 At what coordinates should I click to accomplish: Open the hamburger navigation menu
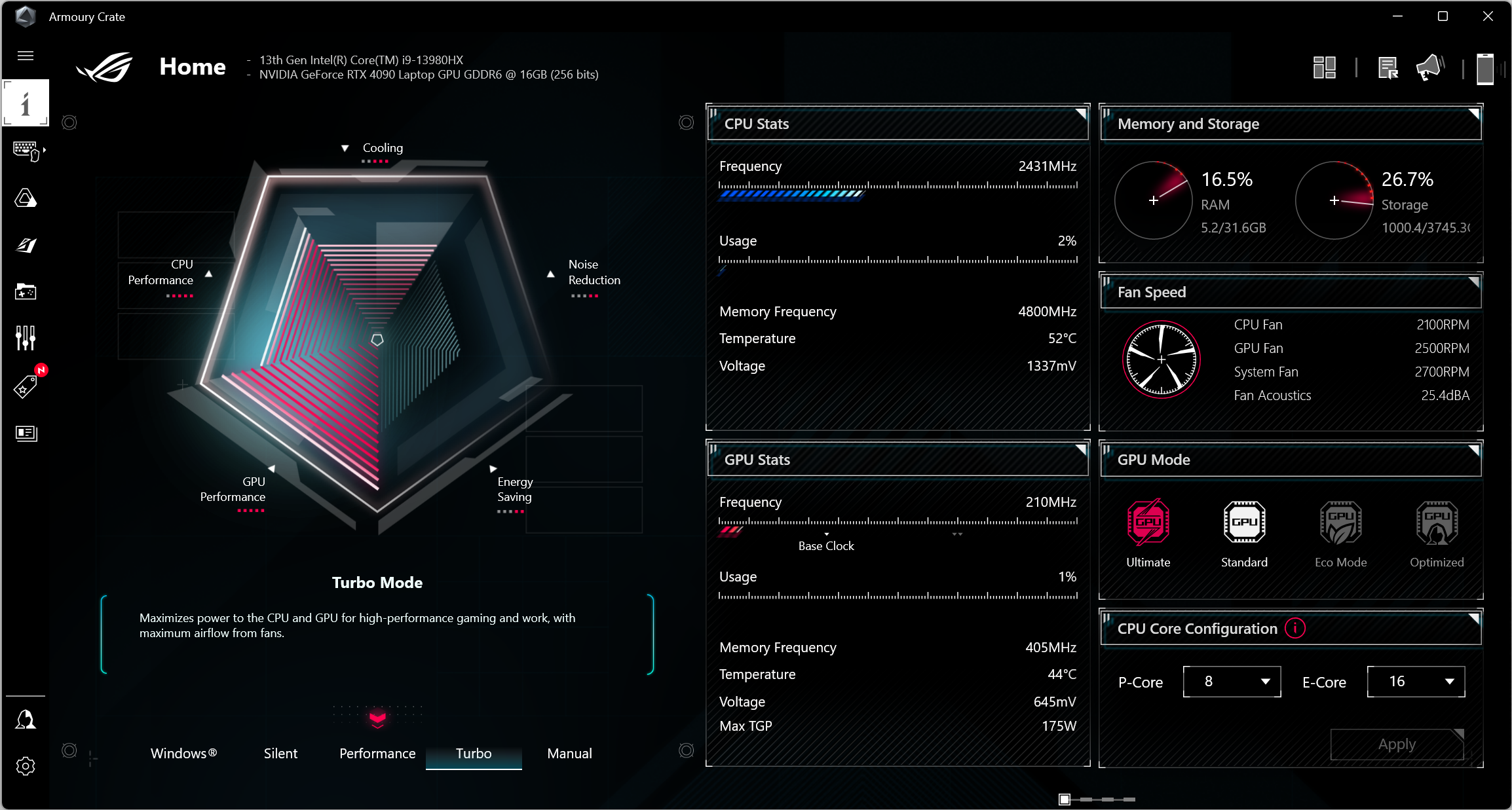coord(26,56)
